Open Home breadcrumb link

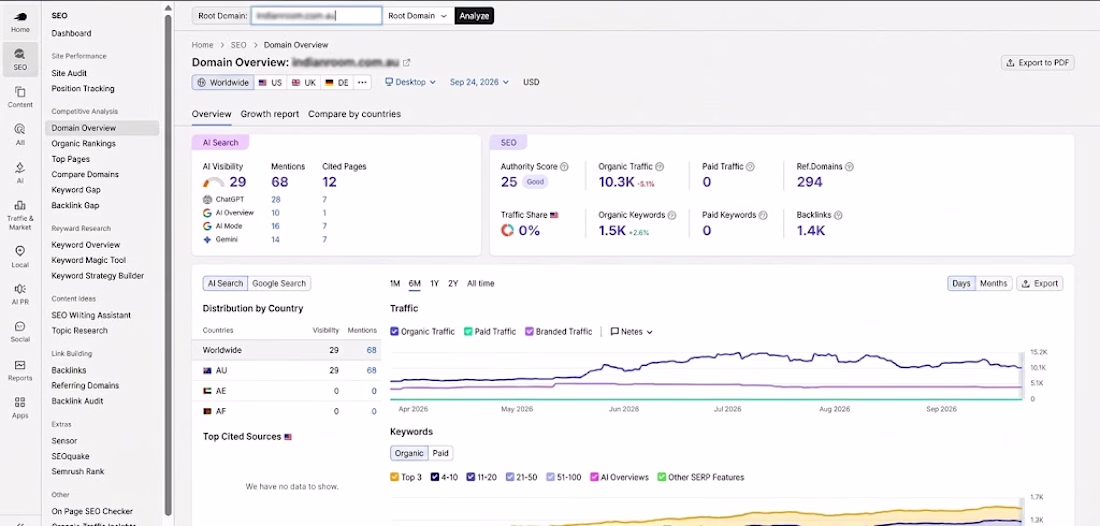coord(202,45)
